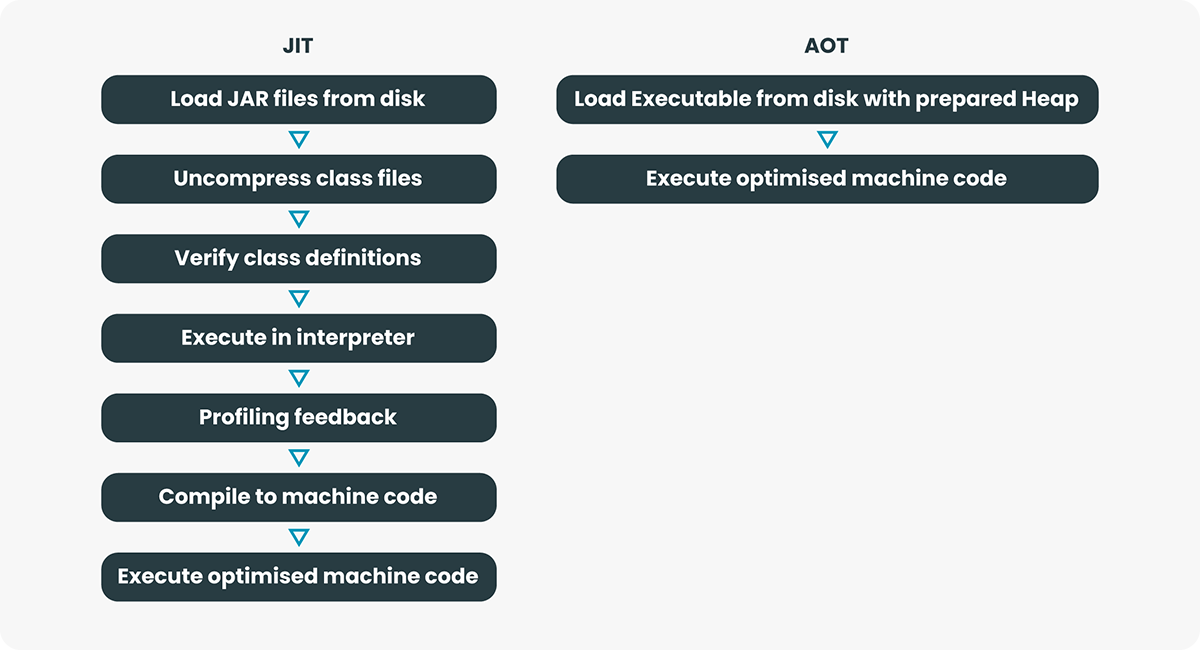Click the arrow below 'Execute in interpreter'

298,378
